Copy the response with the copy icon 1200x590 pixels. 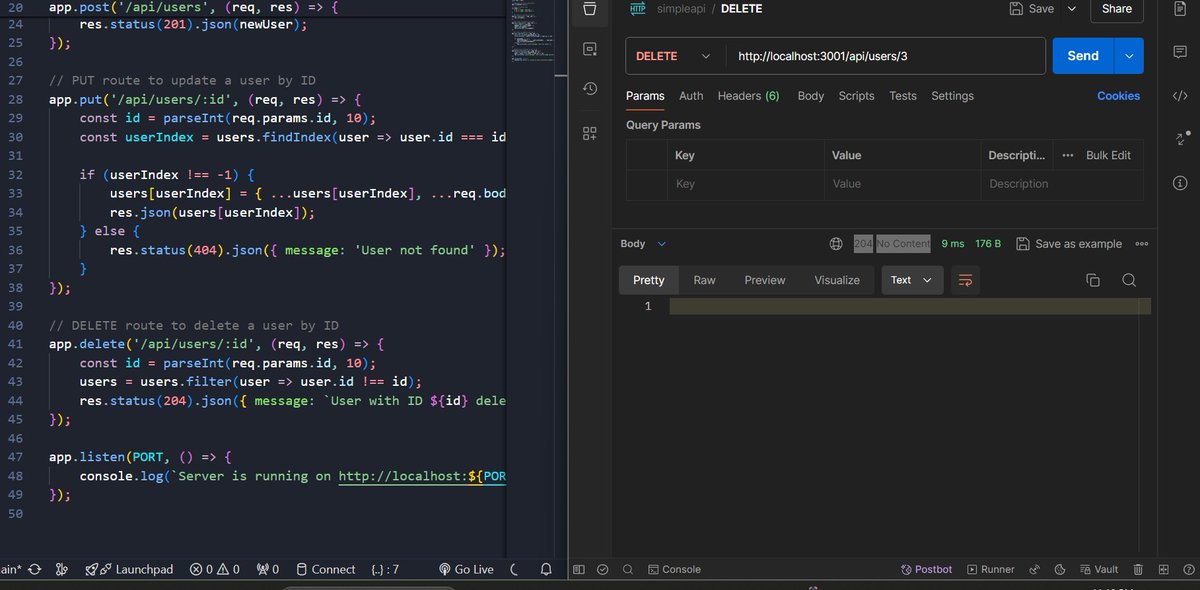click(x=1093, y=280)
